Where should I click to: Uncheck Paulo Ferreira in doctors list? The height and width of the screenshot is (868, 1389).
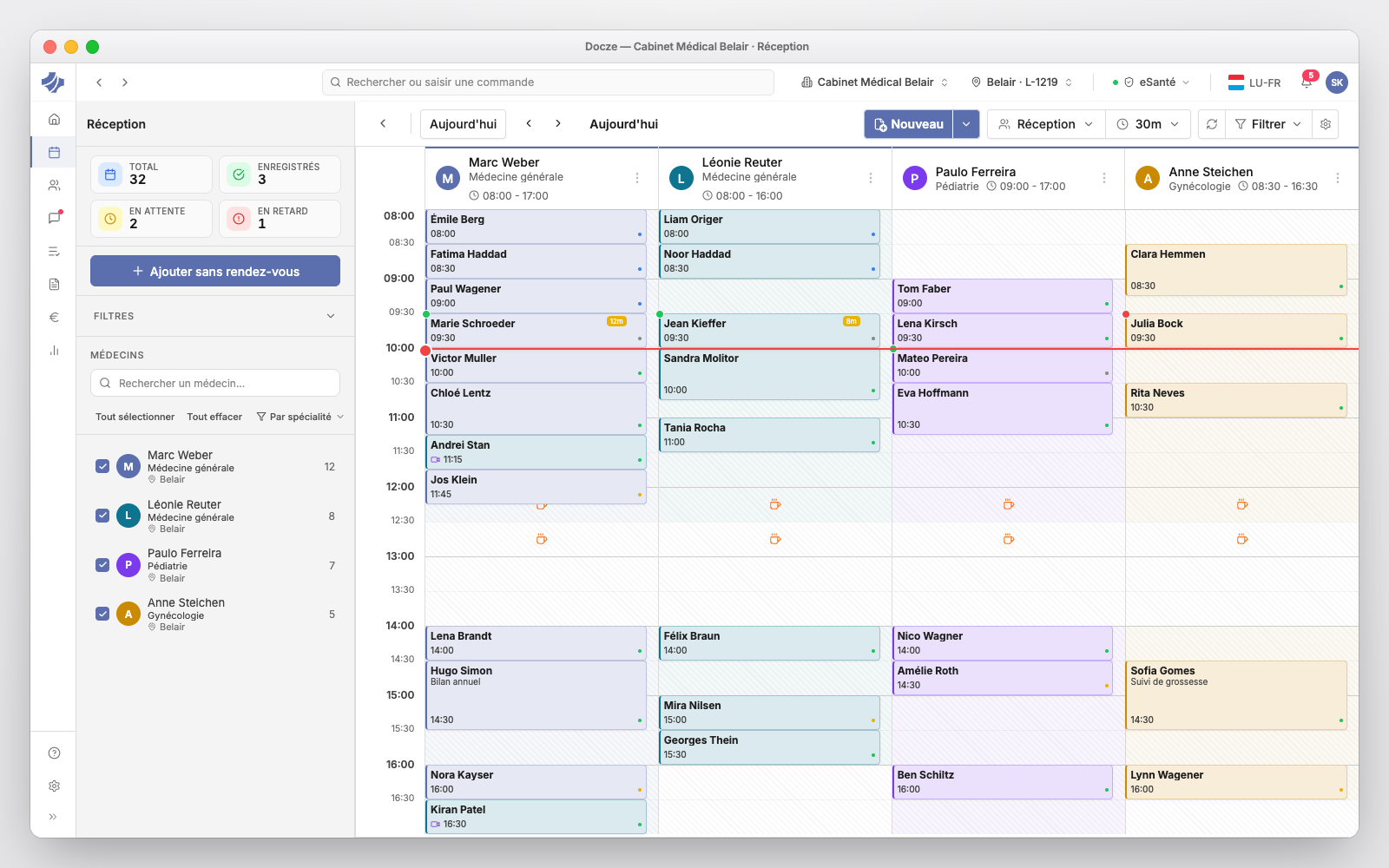point(102,565)
